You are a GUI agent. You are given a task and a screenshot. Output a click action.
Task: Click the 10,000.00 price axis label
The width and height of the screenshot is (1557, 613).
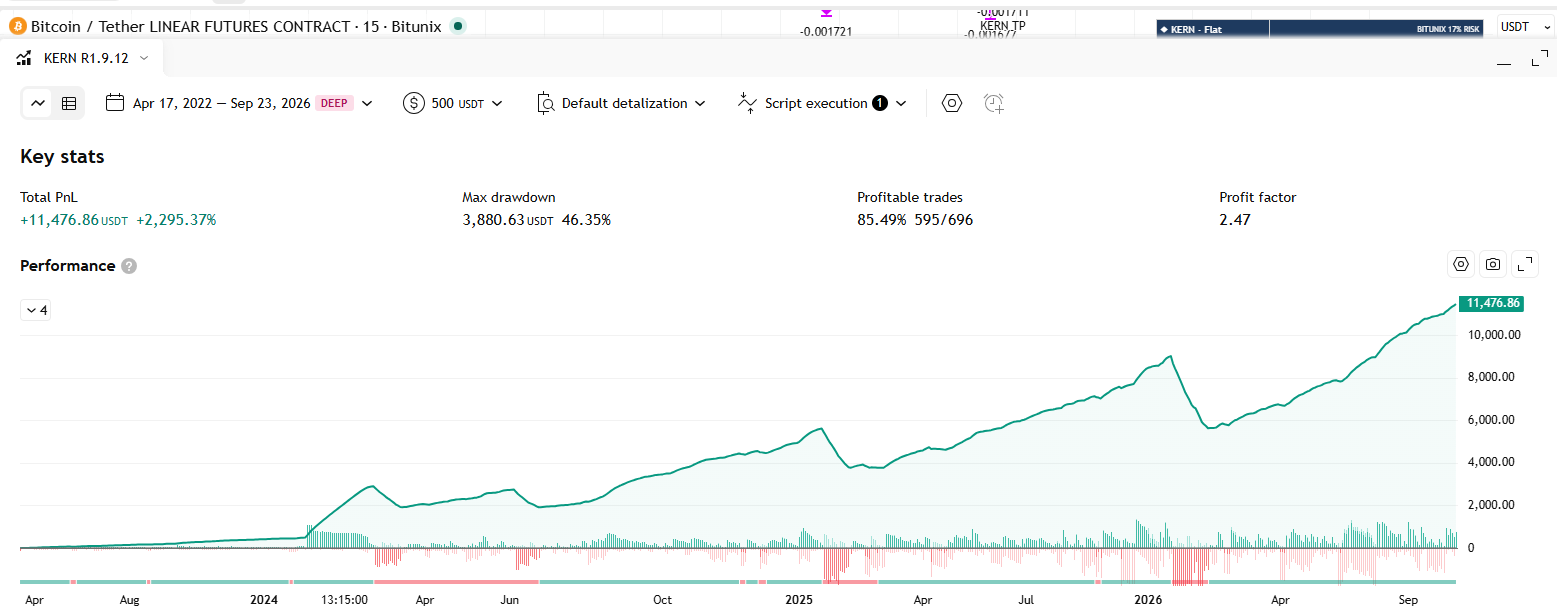(1492, 335)
